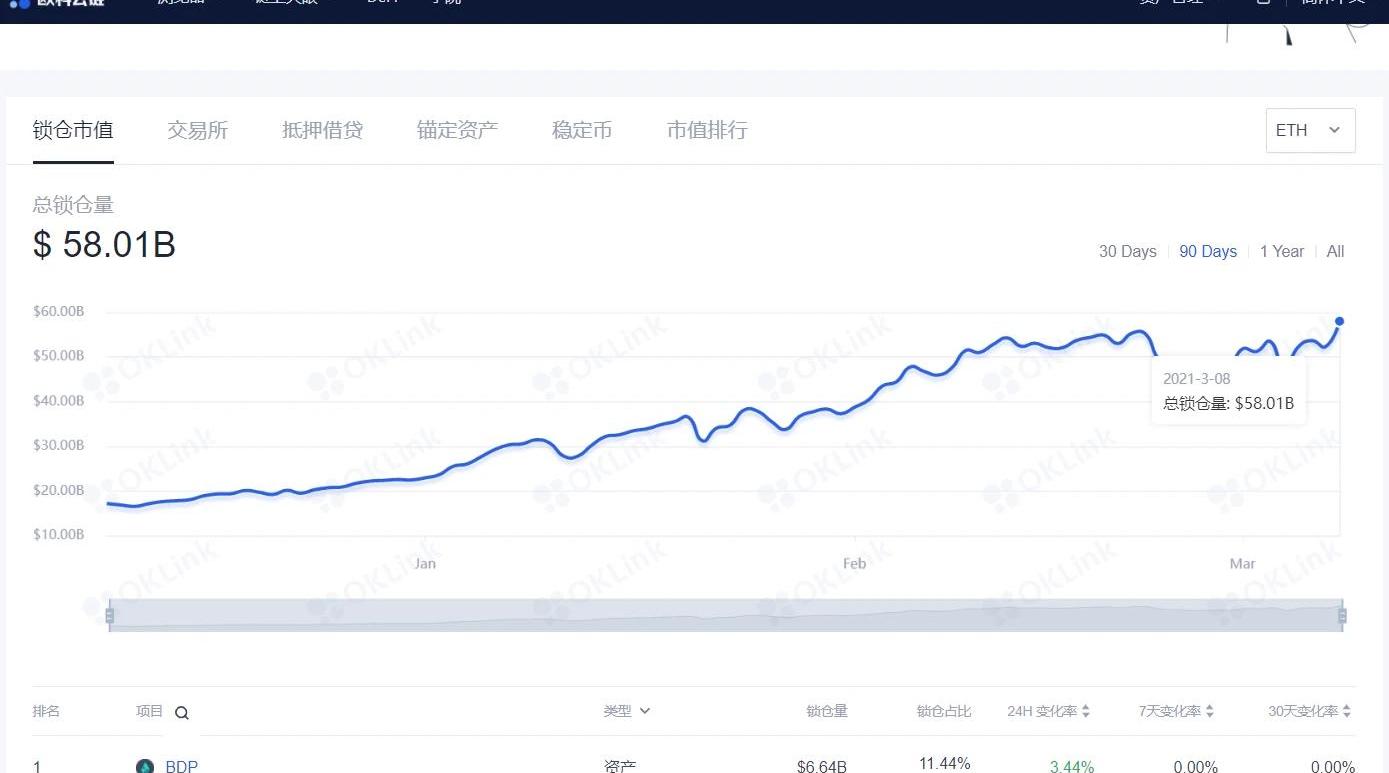Sort by 30天变化率 arrows
Screen dimensions: 1389x773
(x=1346, y=711)
